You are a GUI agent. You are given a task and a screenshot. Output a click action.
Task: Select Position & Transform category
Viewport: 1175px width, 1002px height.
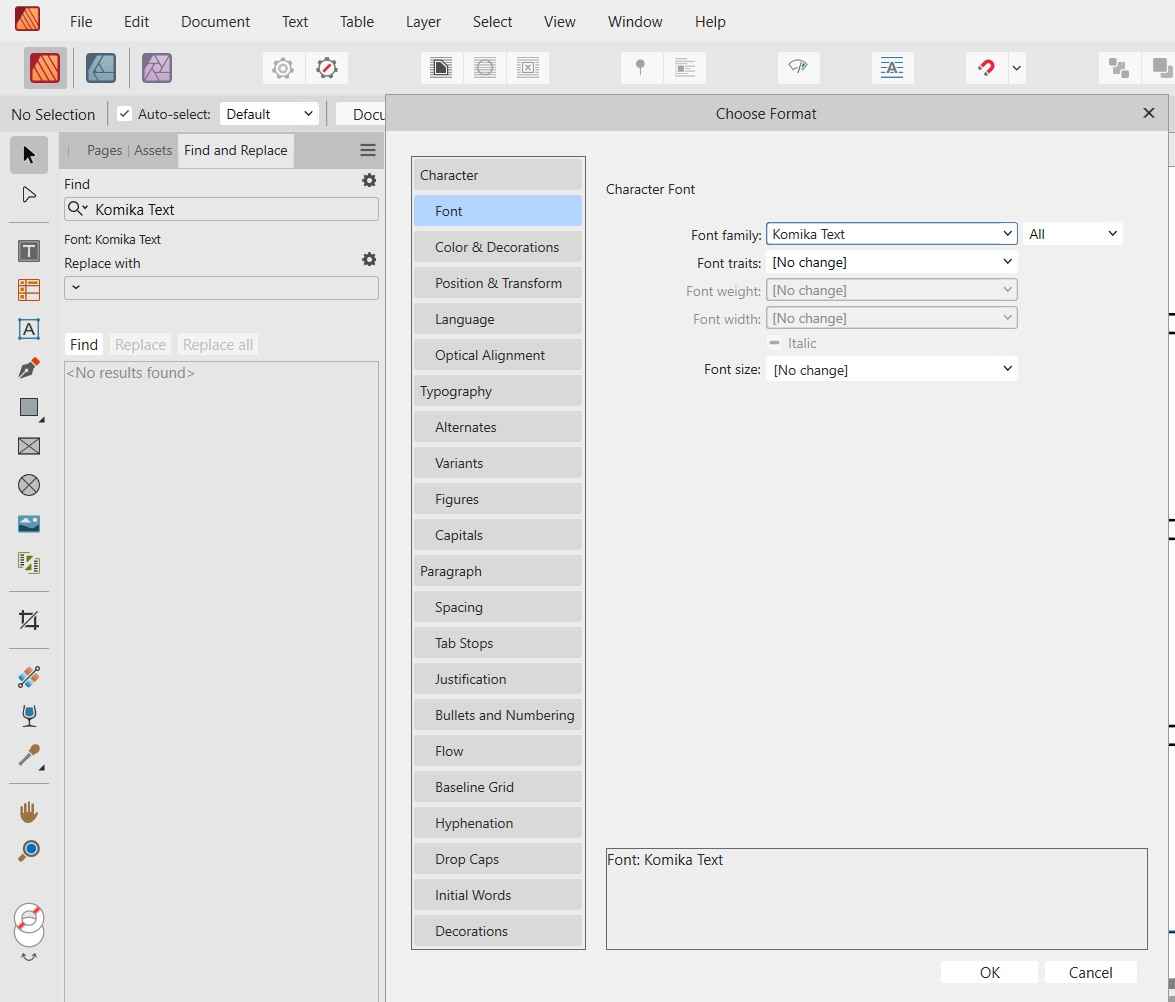tap(498, 283)
